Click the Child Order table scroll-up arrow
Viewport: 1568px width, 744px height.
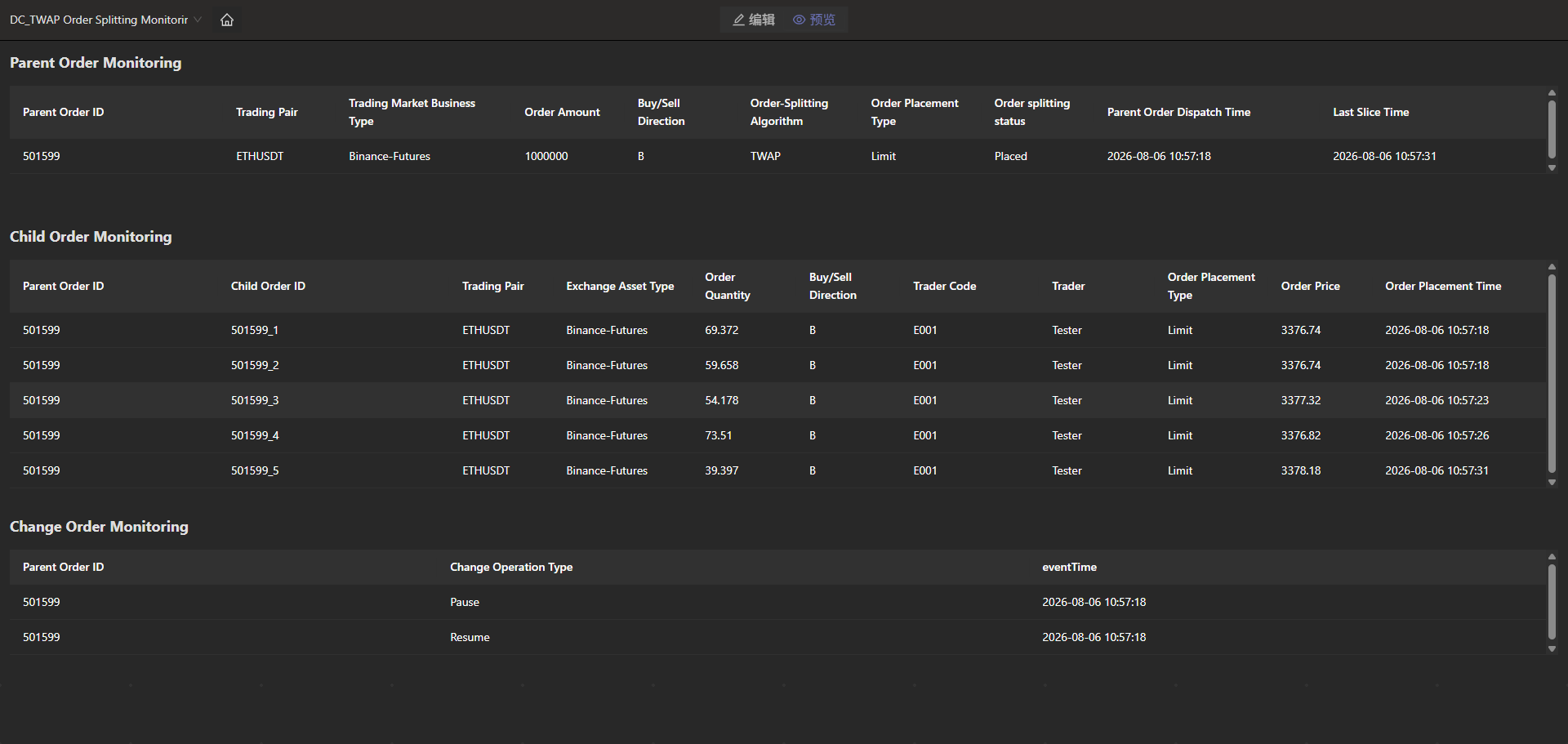coord(1552,267)
